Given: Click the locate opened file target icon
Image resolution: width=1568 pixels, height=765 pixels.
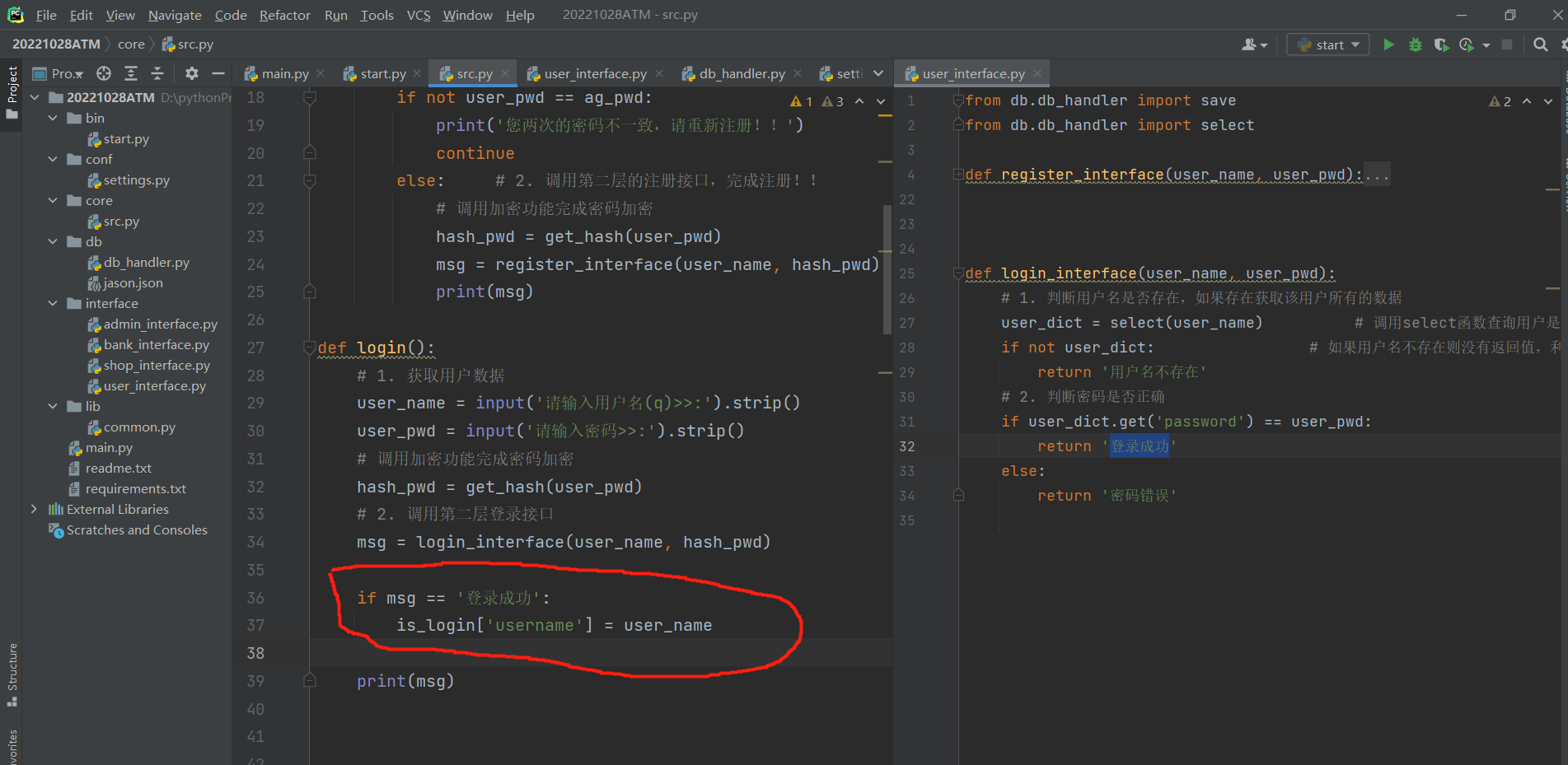Looking at the screenshot, I should point(104,73).
